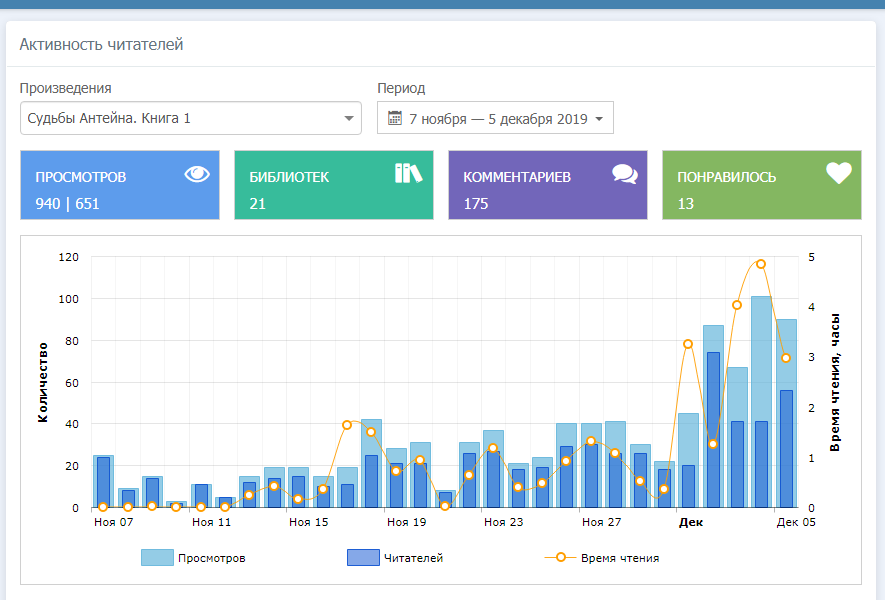Image resolution: width=885 pixels, height=600 pixels.
Task: Click the dark-blue Читателей legend swatch
Action: tap(362, 558)
